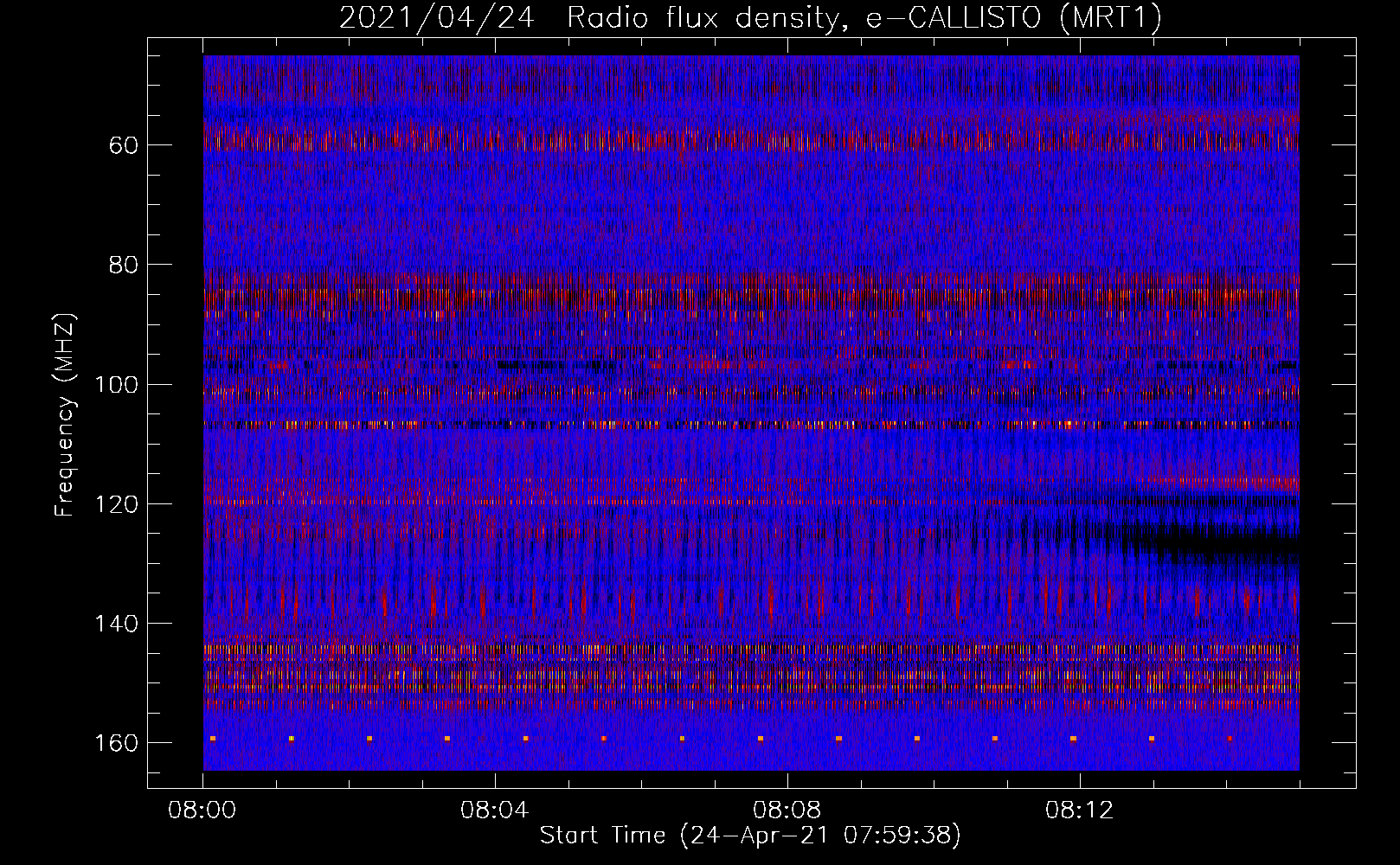
Task: Click the plot title with date 2021/04/24
Action: click(750, 17)
